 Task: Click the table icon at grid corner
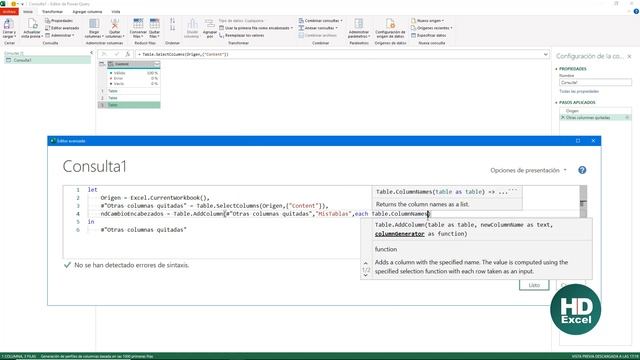click(x=102, y=64)
